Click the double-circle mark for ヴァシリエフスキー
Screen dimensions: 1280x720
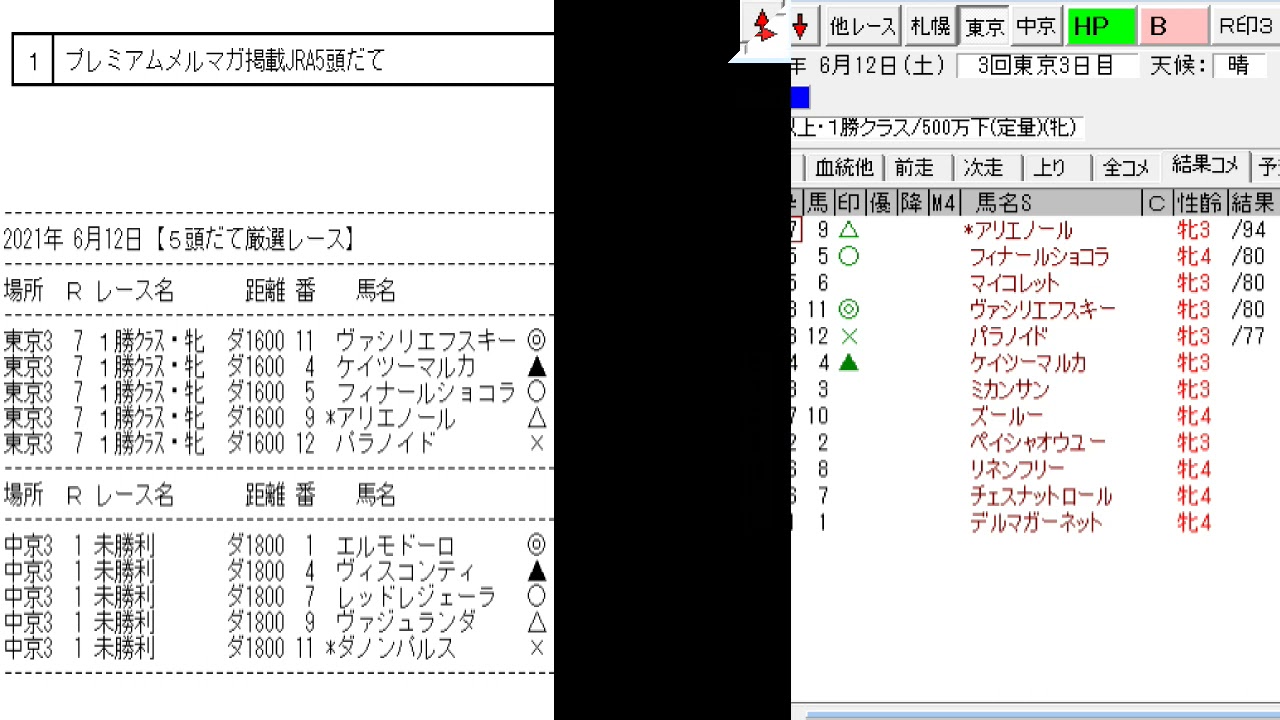pyautogui.click(x=848, y=310)
